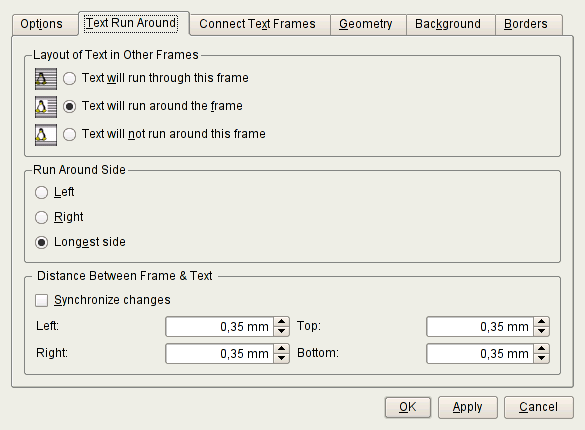Screen dimensions: 585x430
Task: Click inside the Top distance field
Action: pos(480,327)
